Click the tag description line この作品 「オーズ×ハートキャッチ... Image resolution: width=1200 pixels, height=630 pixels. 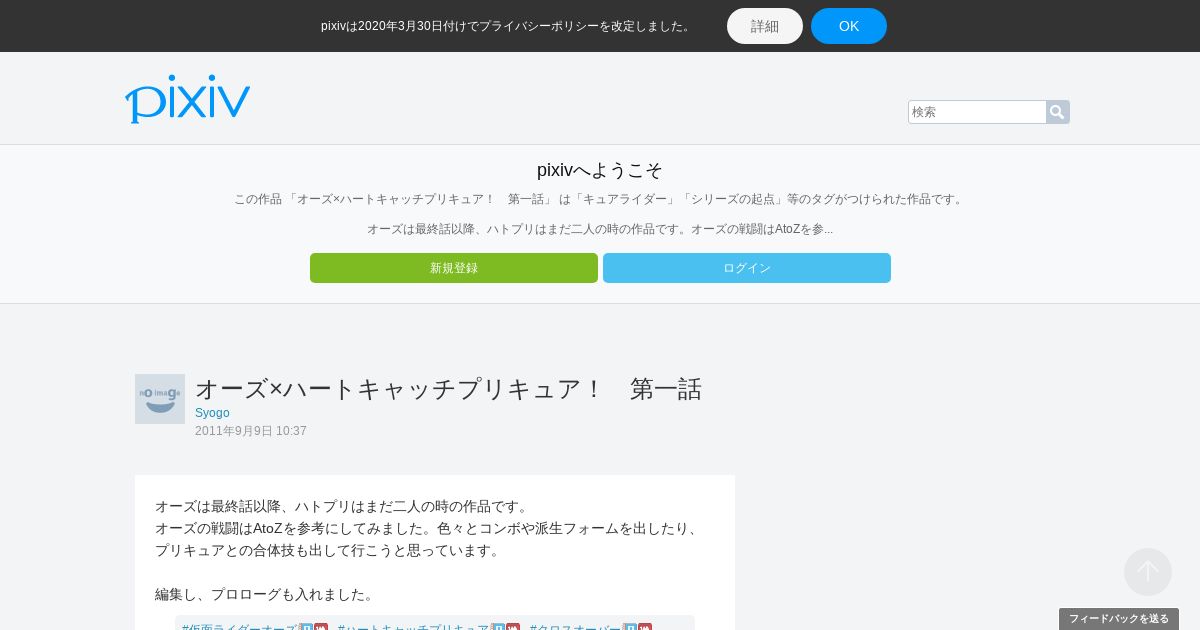tap(600, 199)
